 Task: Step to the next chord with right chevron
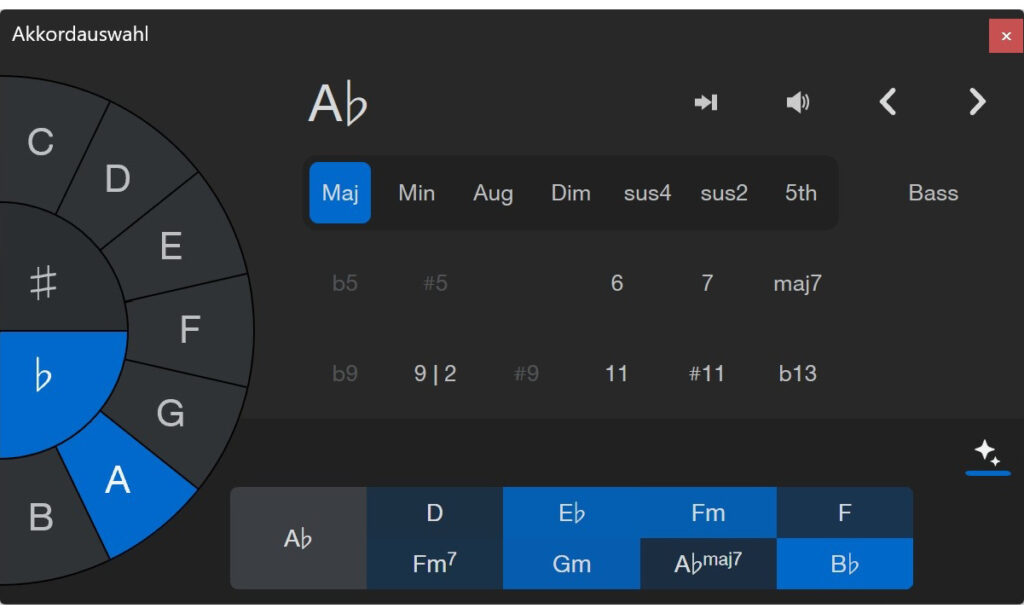coord(975,101)
